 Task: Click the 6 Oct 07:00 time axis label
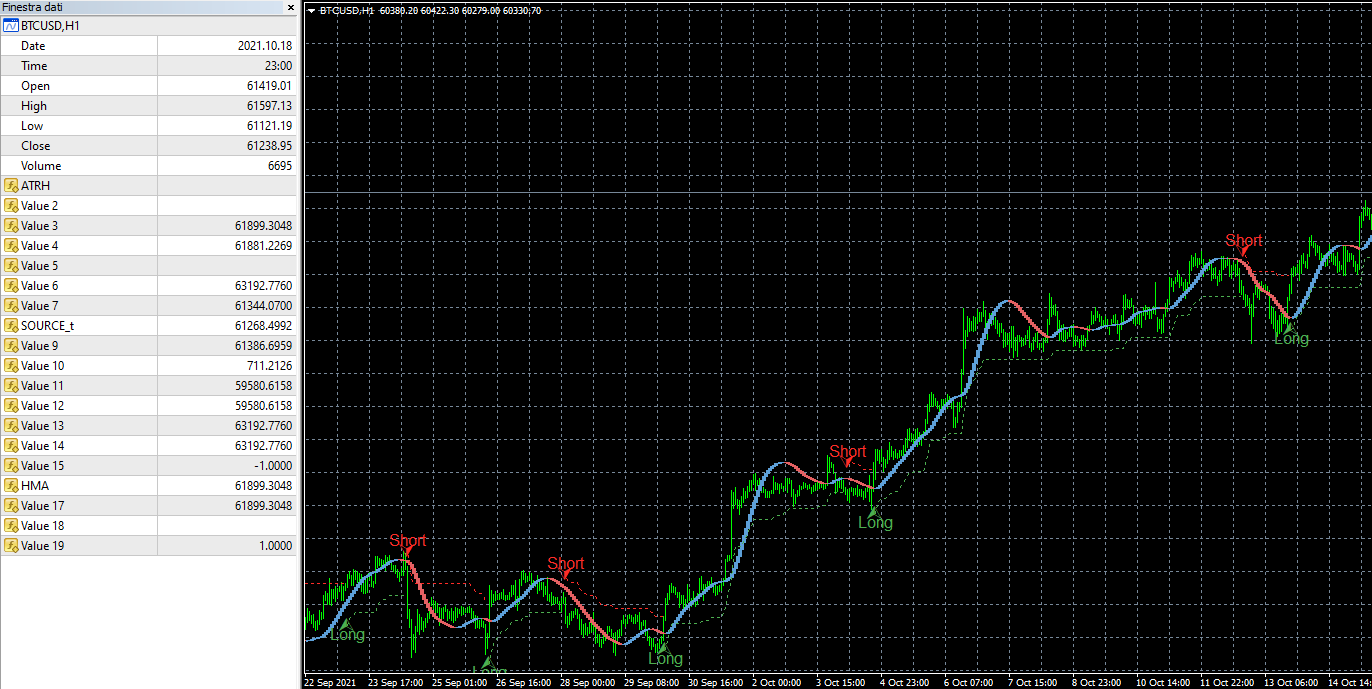click(x=968, y=682)
